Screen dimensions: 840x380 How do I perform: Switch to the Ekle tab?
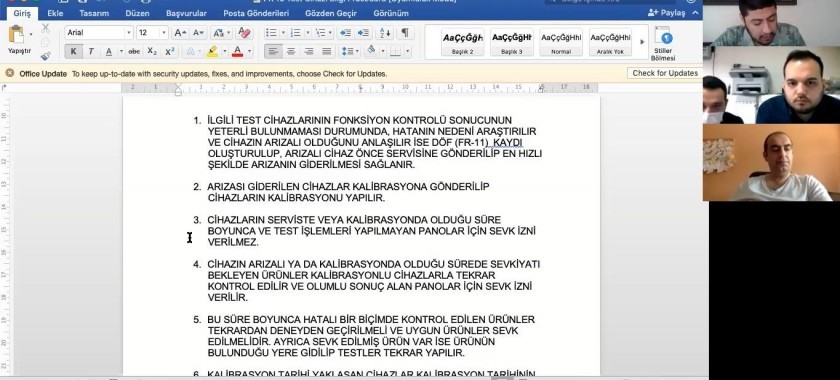[55, 13]
